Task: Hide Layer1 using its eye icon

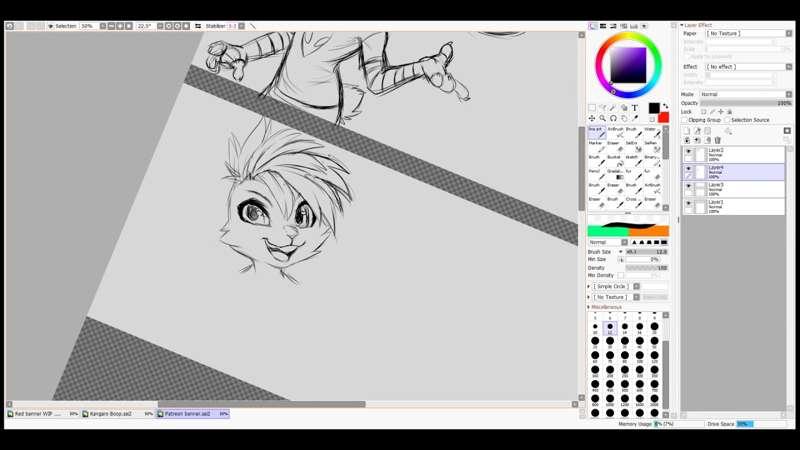Action: tap(688, 203)
